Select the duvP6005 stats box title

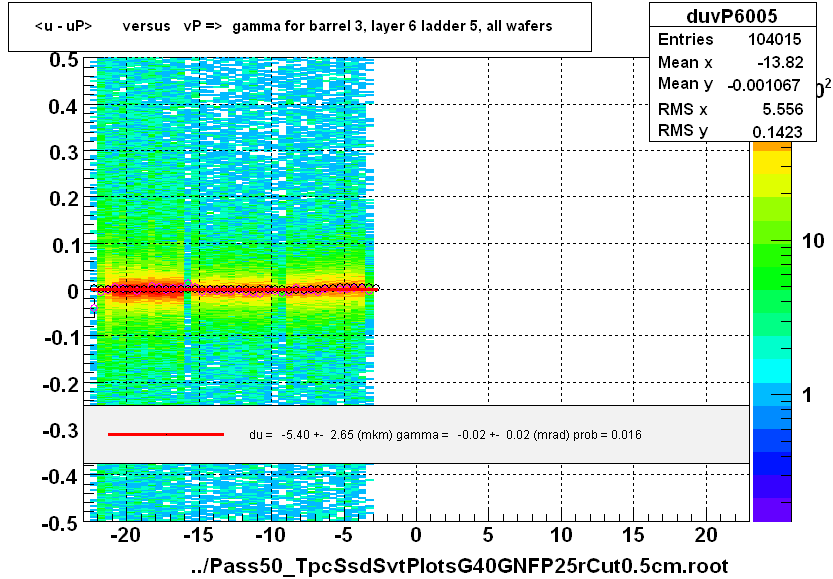click(x=732, y=16)
